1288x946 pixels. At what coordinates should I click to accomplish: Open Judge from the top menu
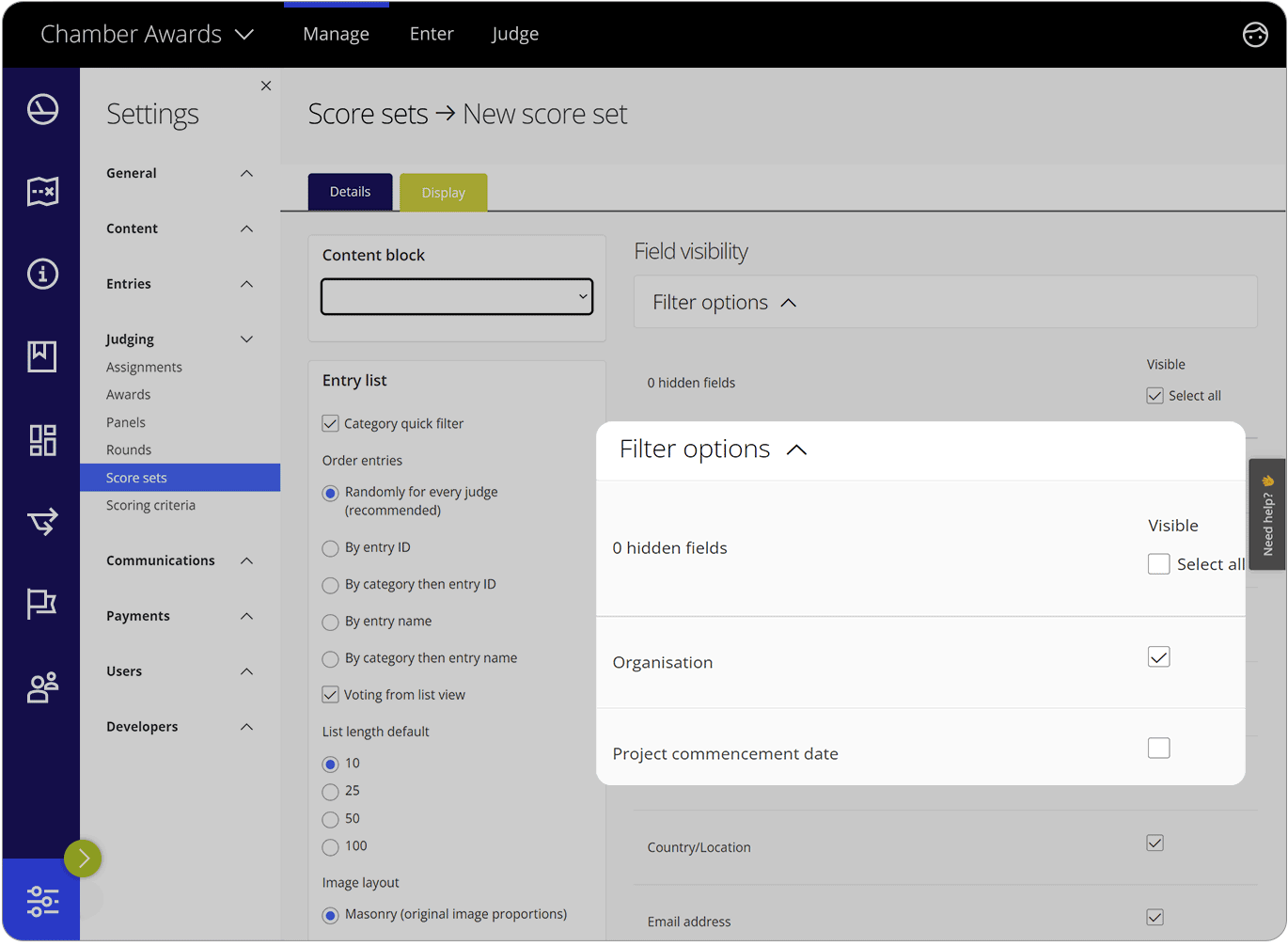click(x=515, y=34)
